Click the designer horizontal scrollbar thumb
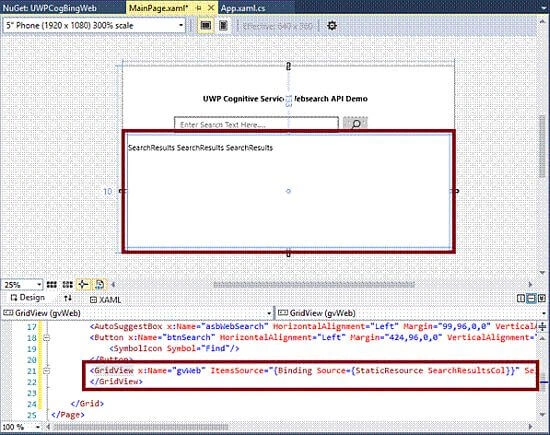 click(x=314, y=285)
